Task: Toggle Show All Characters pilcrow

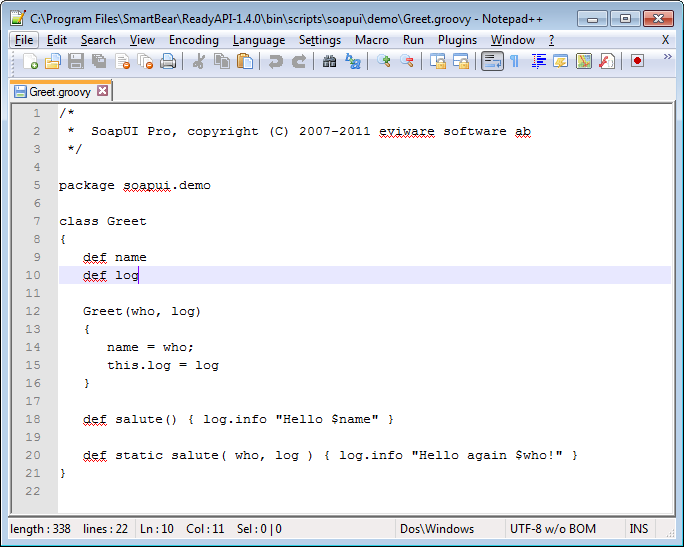Action: point(514,61)
